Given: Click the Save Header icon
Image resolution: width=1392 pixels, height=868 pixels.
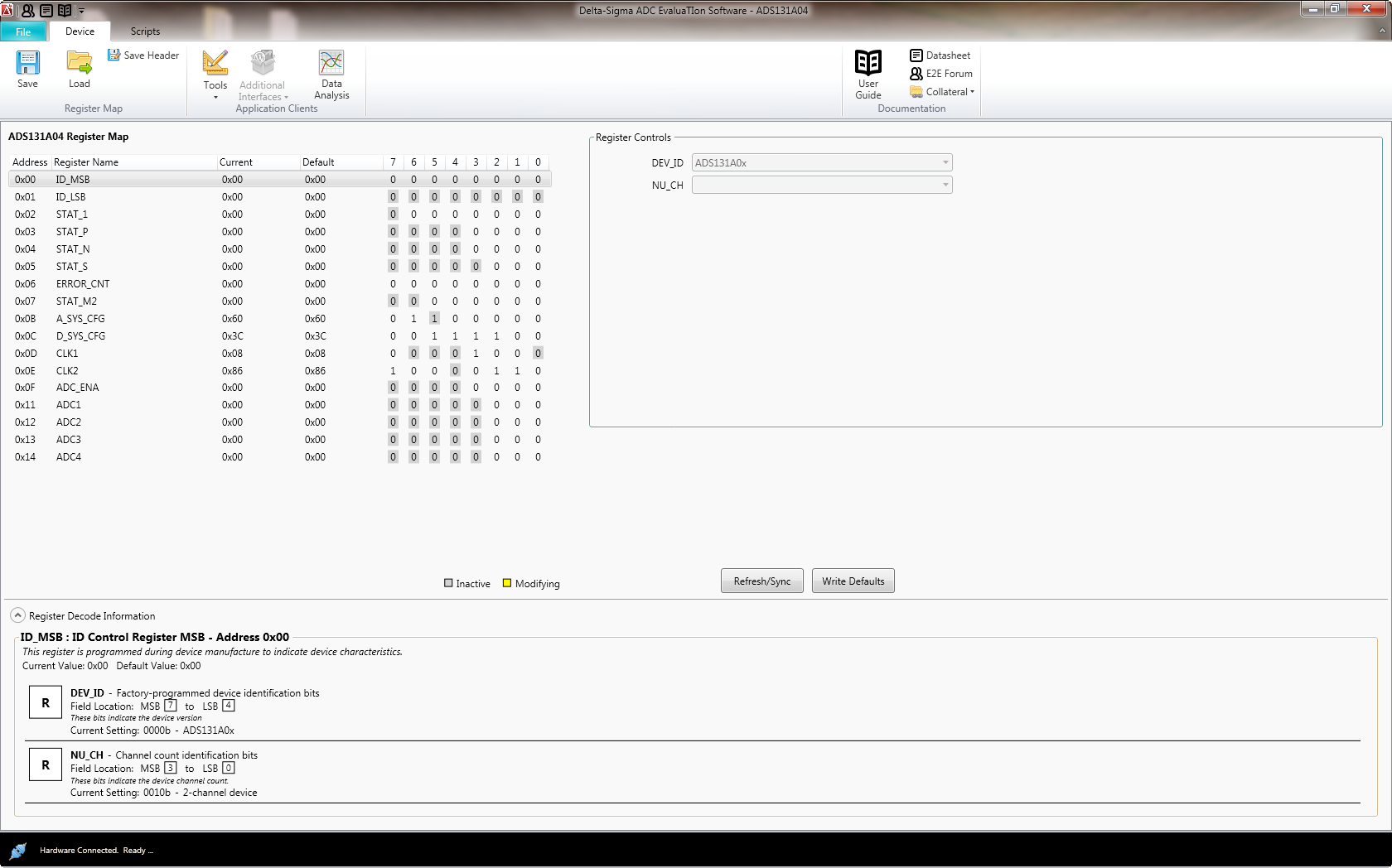Looking at the screenshot, I should coord(114,55).
